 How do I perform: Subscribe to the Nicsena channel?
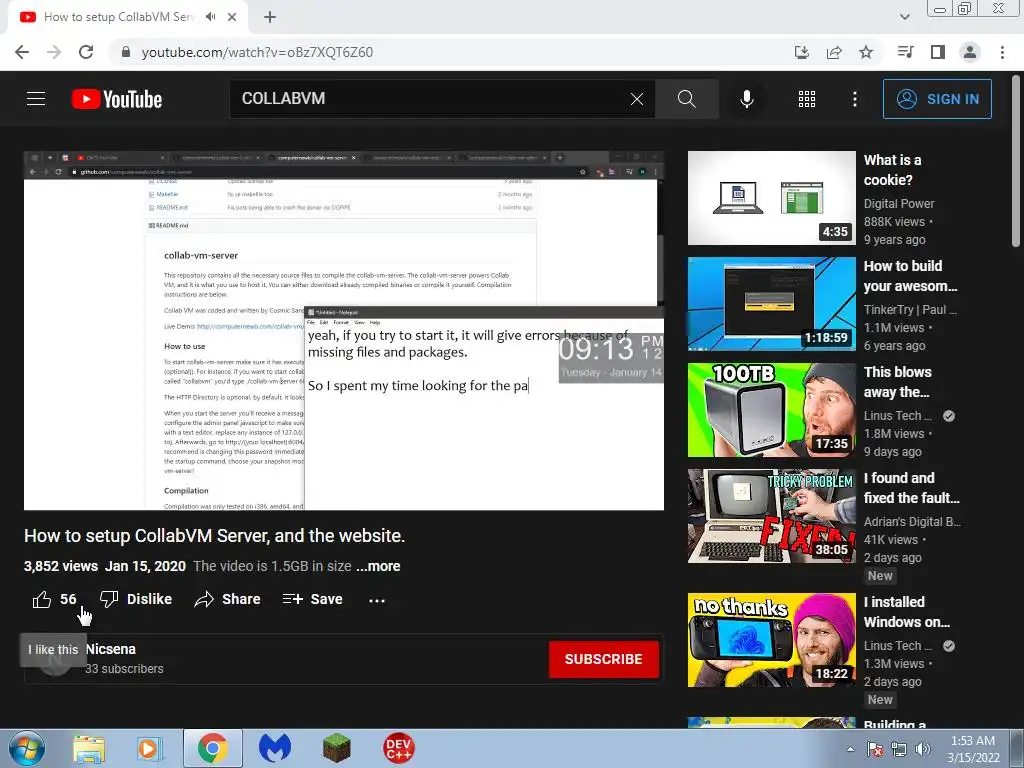603,659
